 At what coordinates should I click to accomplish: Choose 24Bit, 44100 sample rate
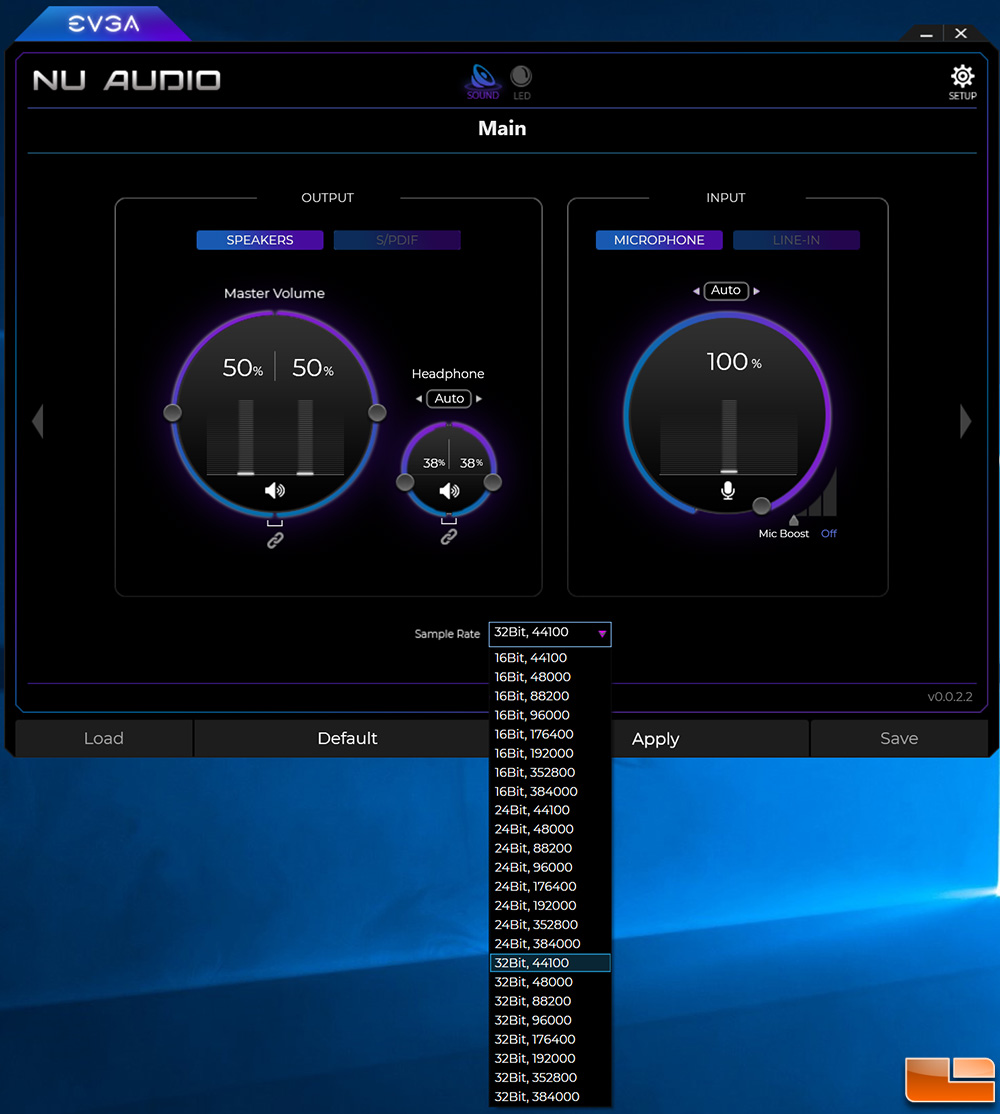[550, 810]
